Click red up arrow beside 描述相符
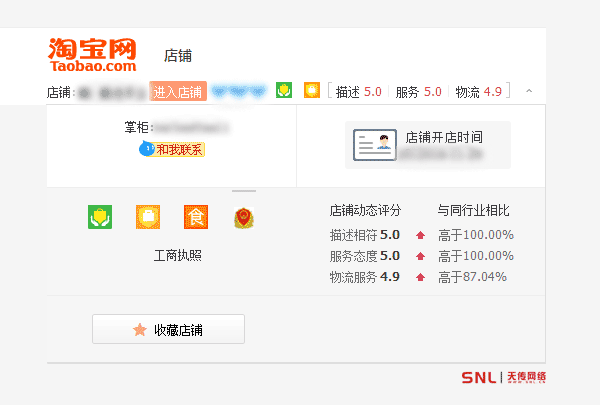 coord(421,235)
